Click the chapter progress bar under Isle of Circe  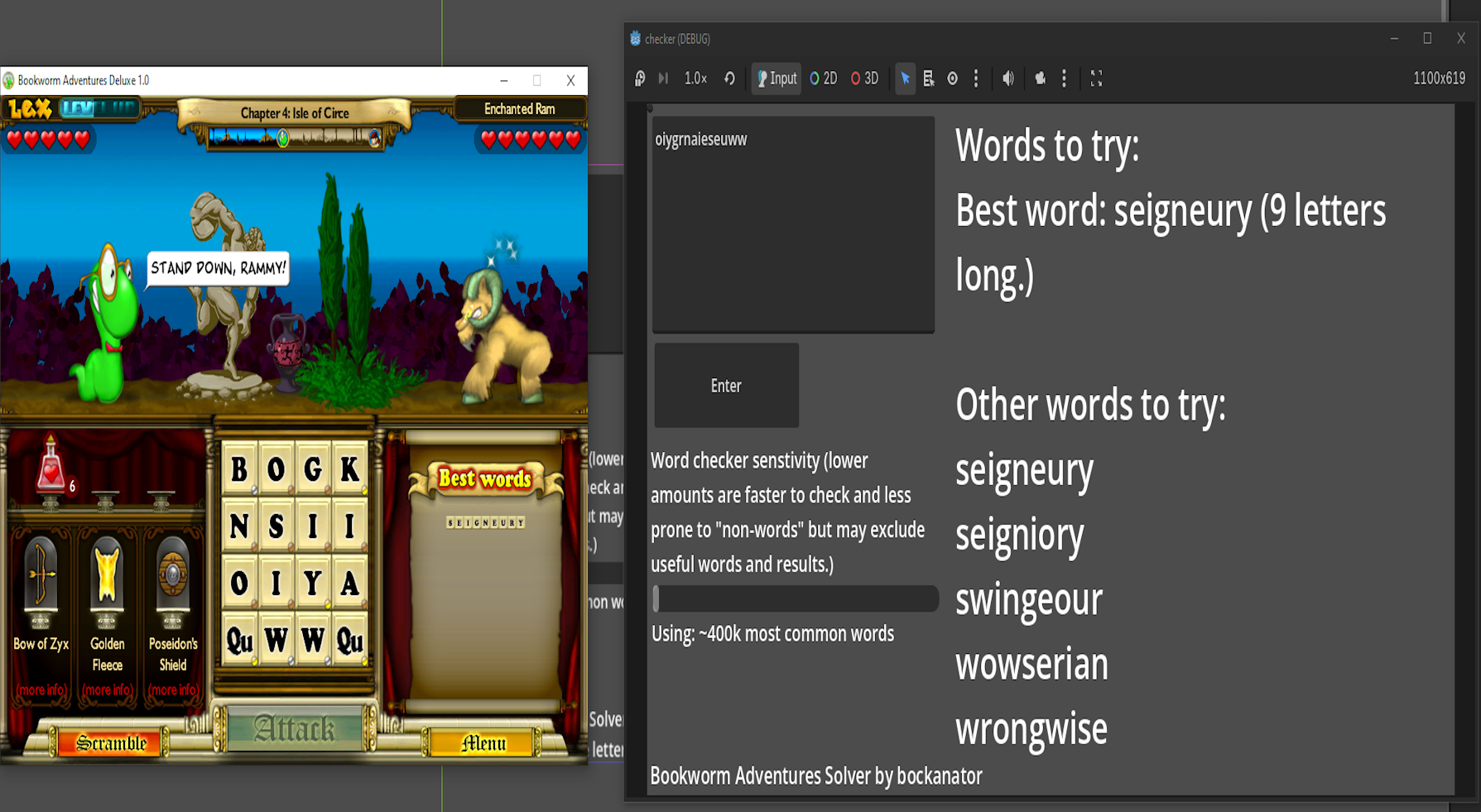pyautogui.click(x=295, y=137)
